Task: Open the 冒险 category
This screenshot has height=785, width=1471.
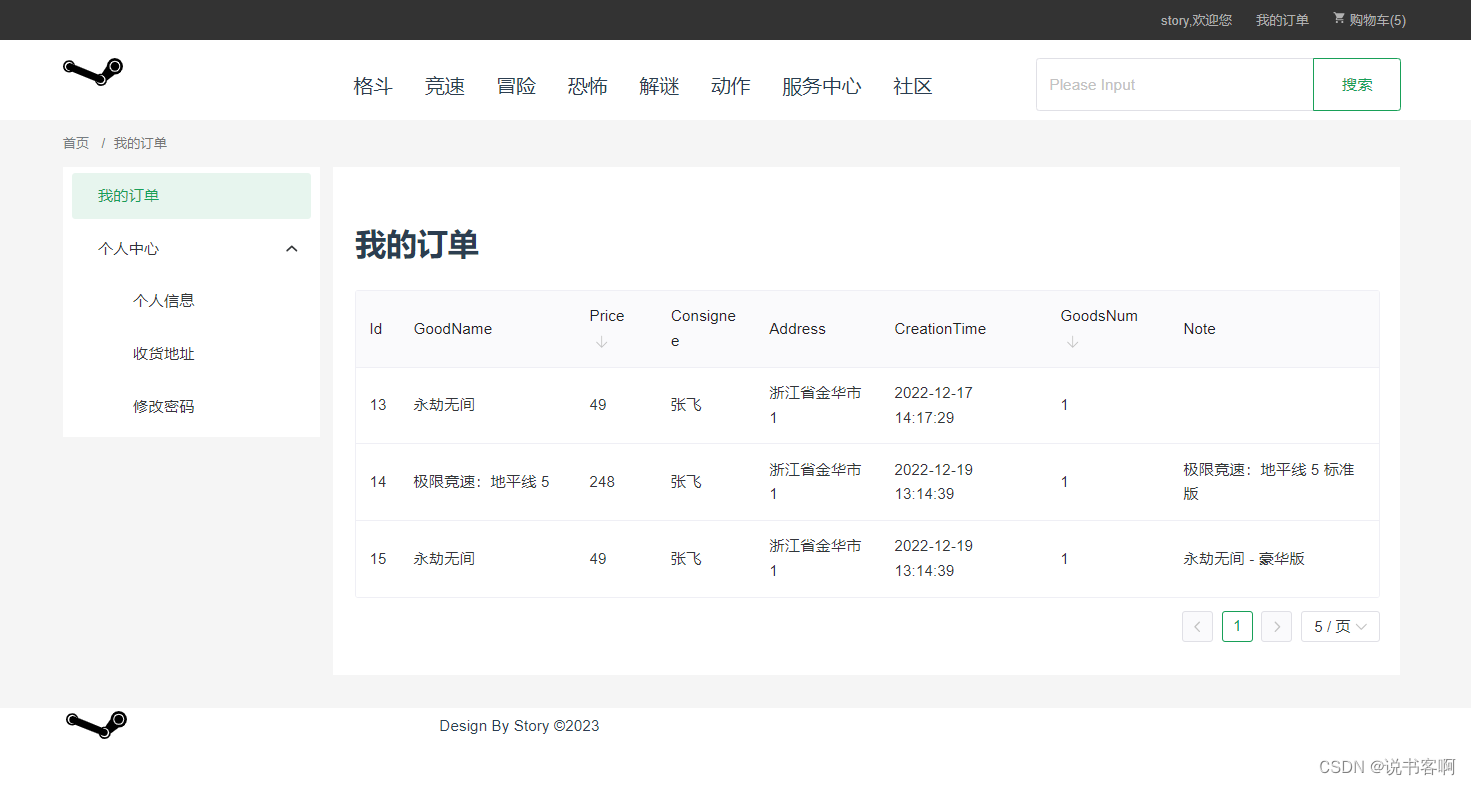Action: click(x=516, y=86)
